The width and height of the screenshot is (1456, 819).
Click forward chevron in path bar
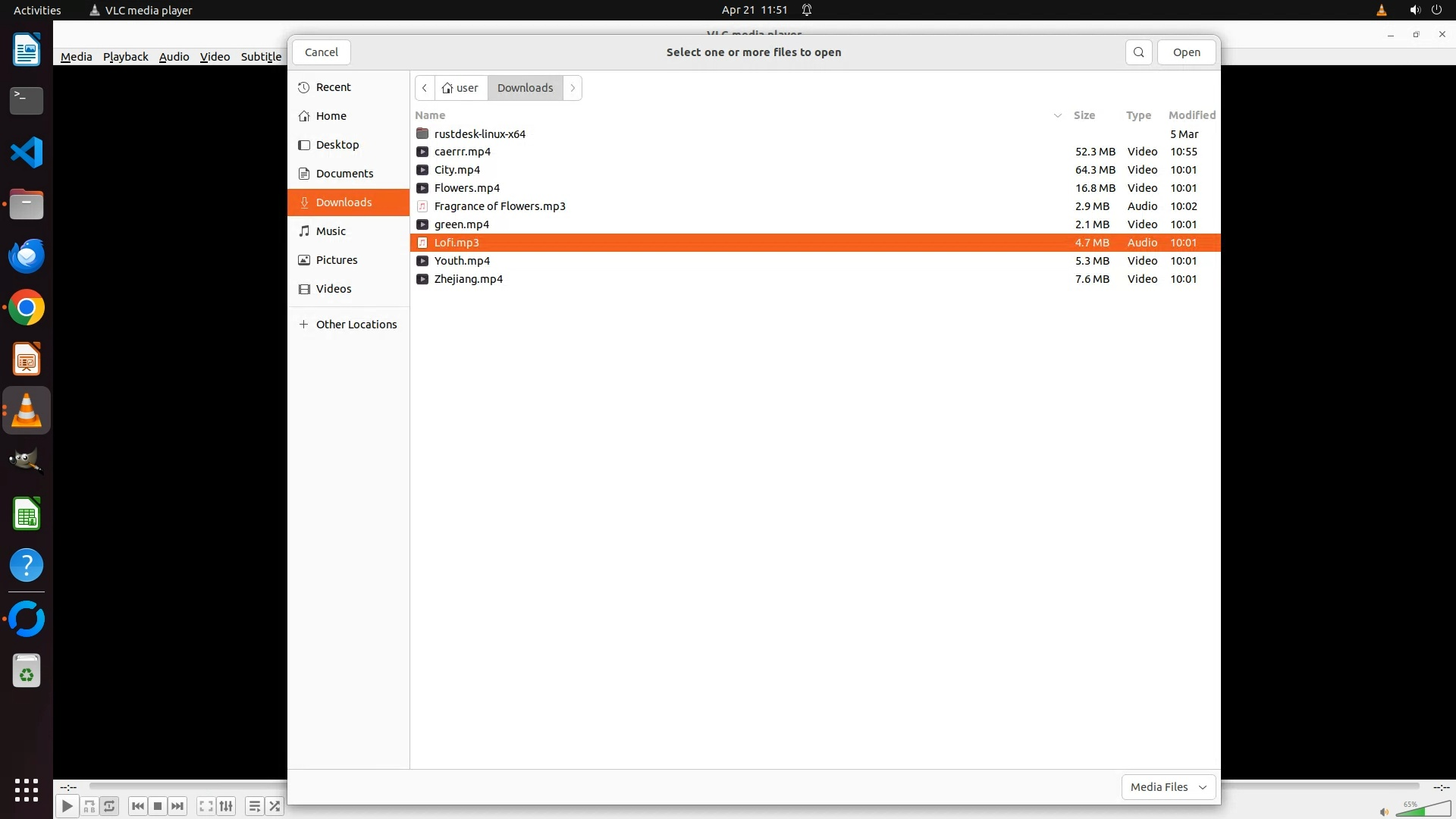[x=573, y=88]
